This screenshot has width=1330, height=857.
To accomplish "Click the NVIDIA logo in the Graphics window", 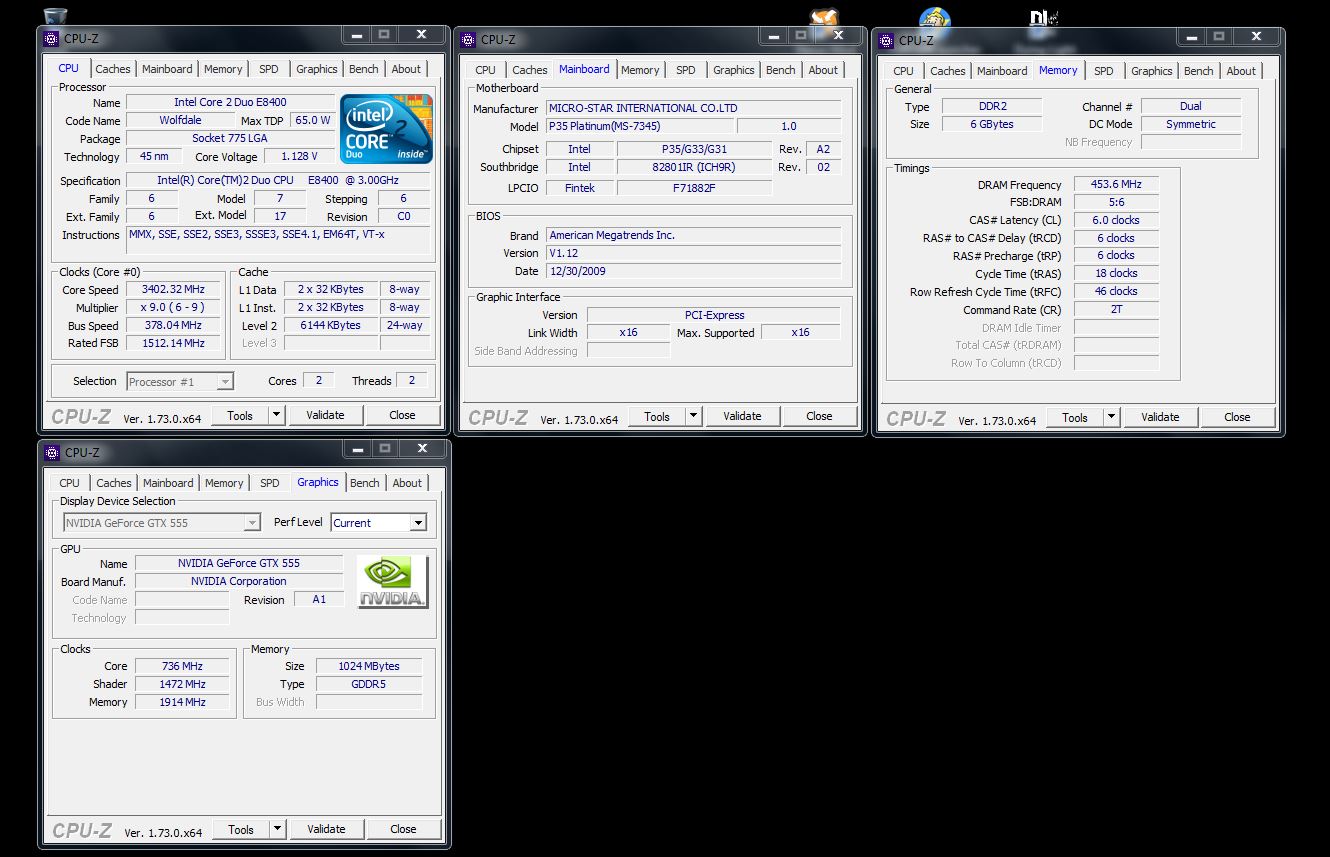I will (393, 582).
